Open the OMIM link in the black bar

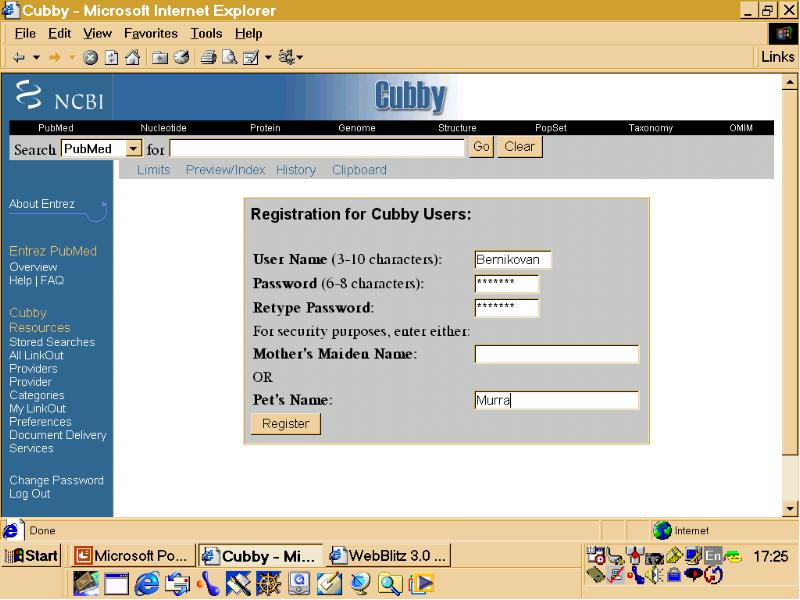(741, 128)
